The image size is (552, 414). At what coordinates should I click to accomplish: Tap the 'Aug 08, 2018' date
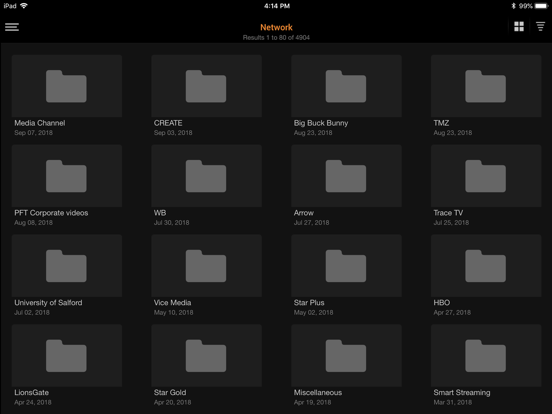pos(33,222)
